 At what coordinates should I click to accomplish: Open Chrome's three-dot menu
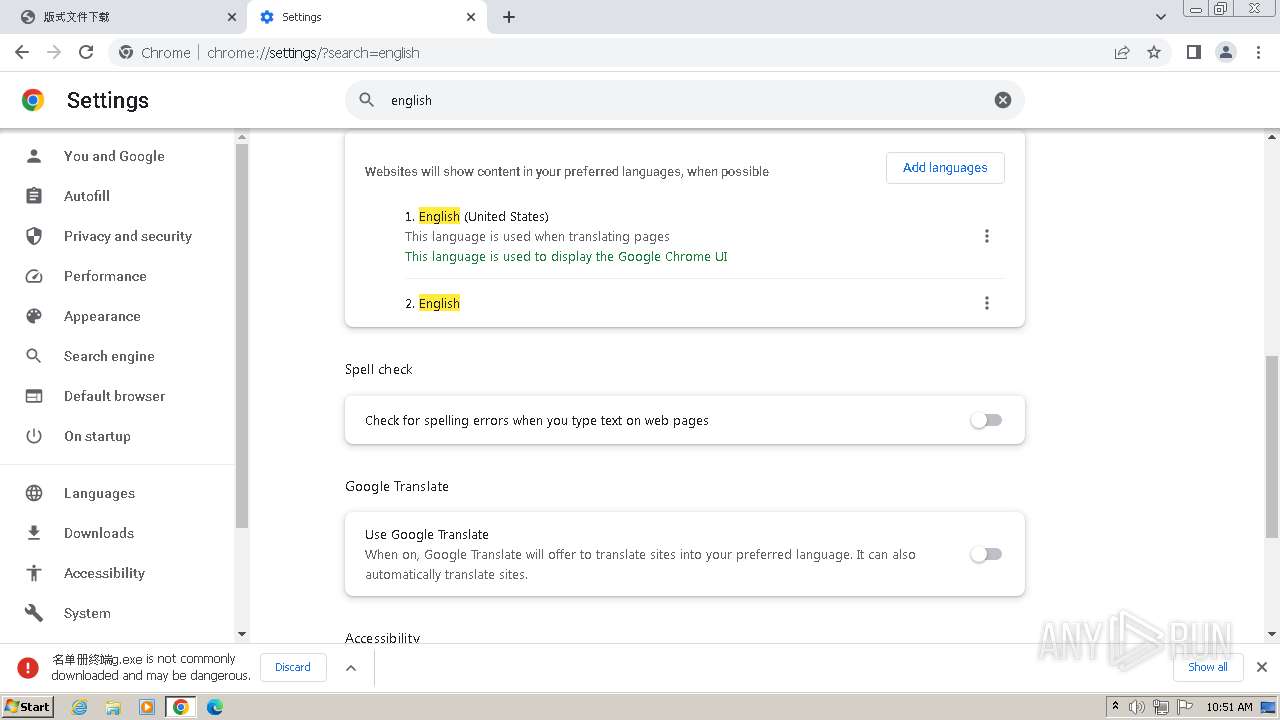[1258, 52]
